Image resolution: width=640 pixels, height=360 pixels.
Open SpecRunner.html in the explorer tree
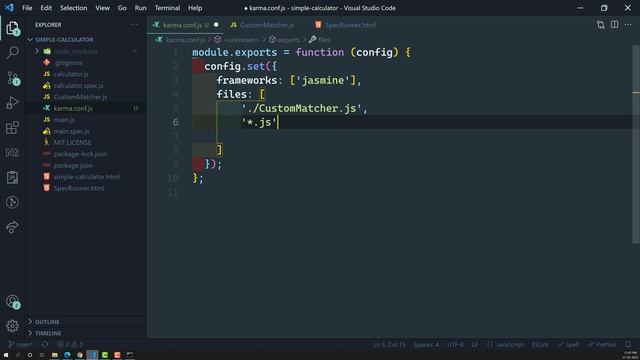tap(79, 188)
